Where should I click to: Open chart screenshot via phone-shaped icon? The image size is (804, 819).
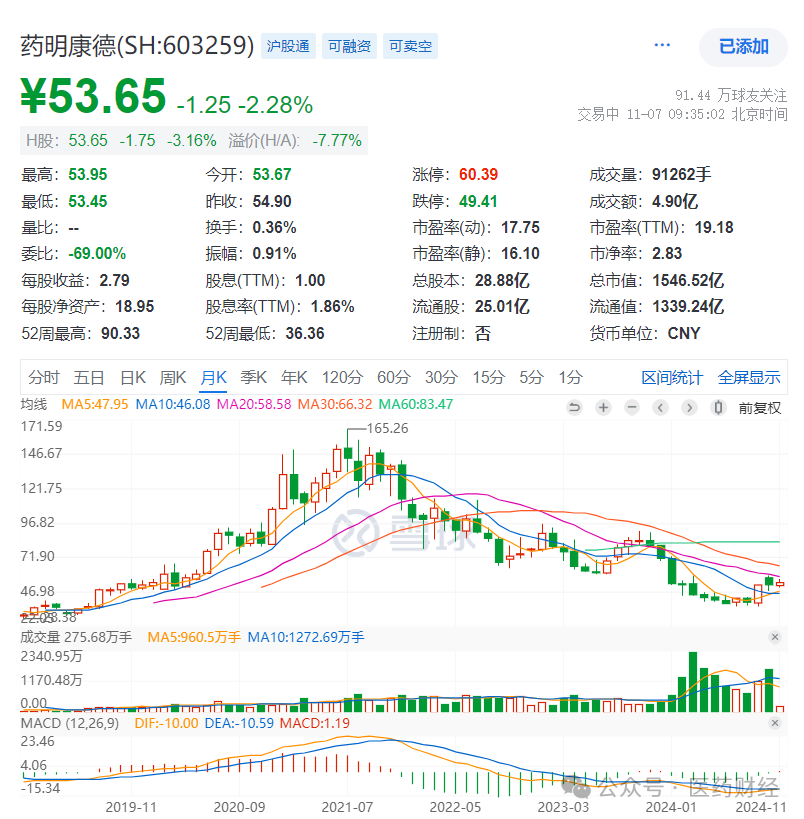pyautogui.click(x=716, y=408)
